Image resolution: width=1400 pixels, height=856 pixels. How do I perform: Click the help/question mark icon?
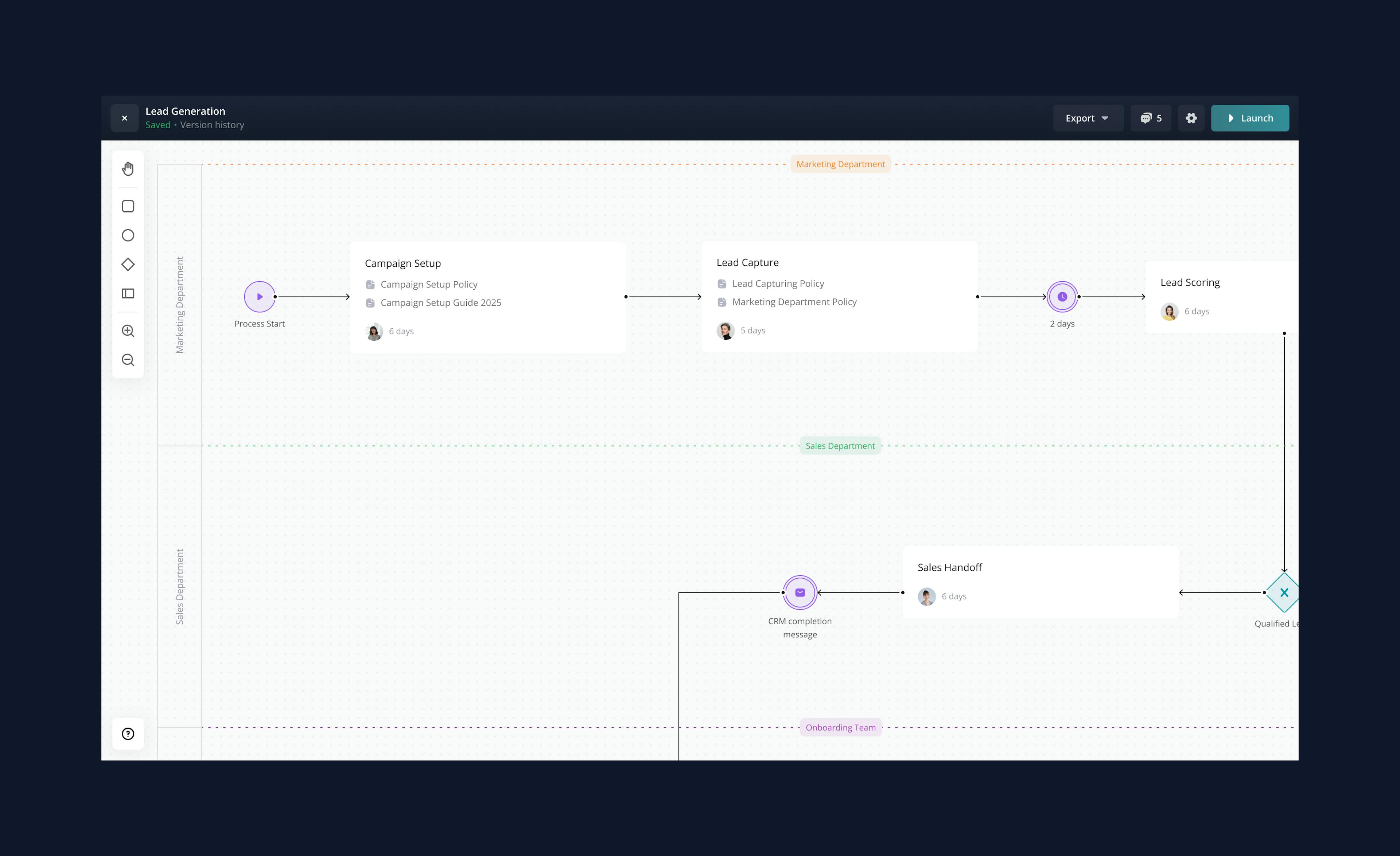[128, 733]
